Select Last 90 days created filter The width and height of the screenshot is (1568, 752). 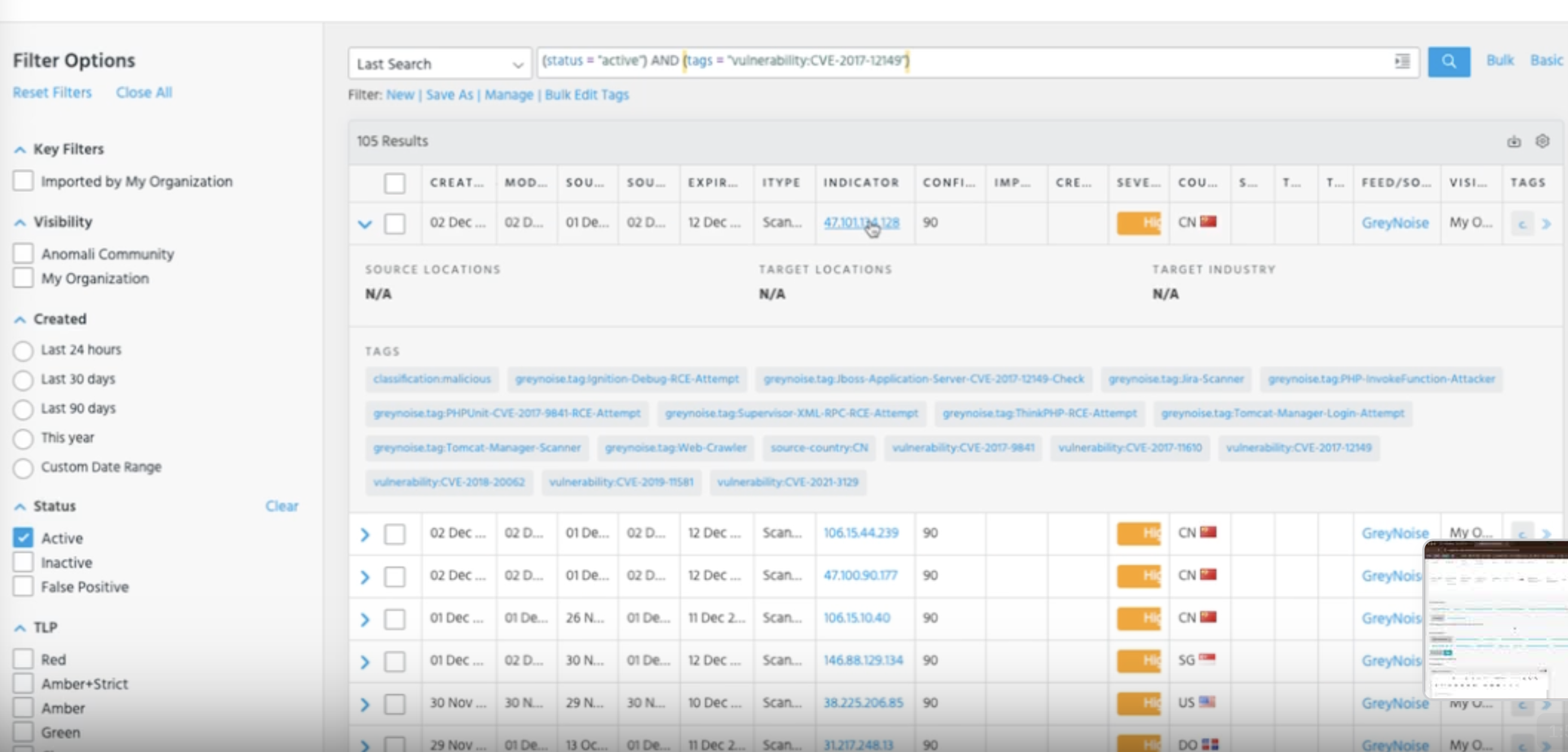tap(23, 409)
